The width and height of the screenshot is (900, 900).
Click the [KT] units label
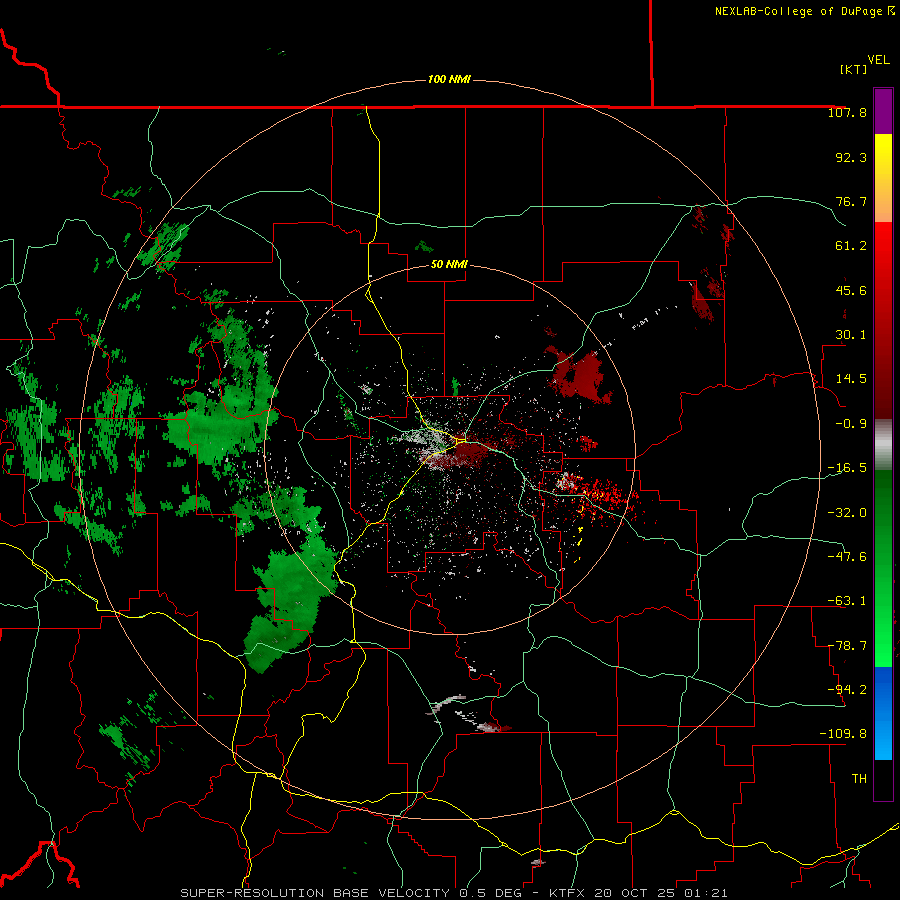click(854, 69)
